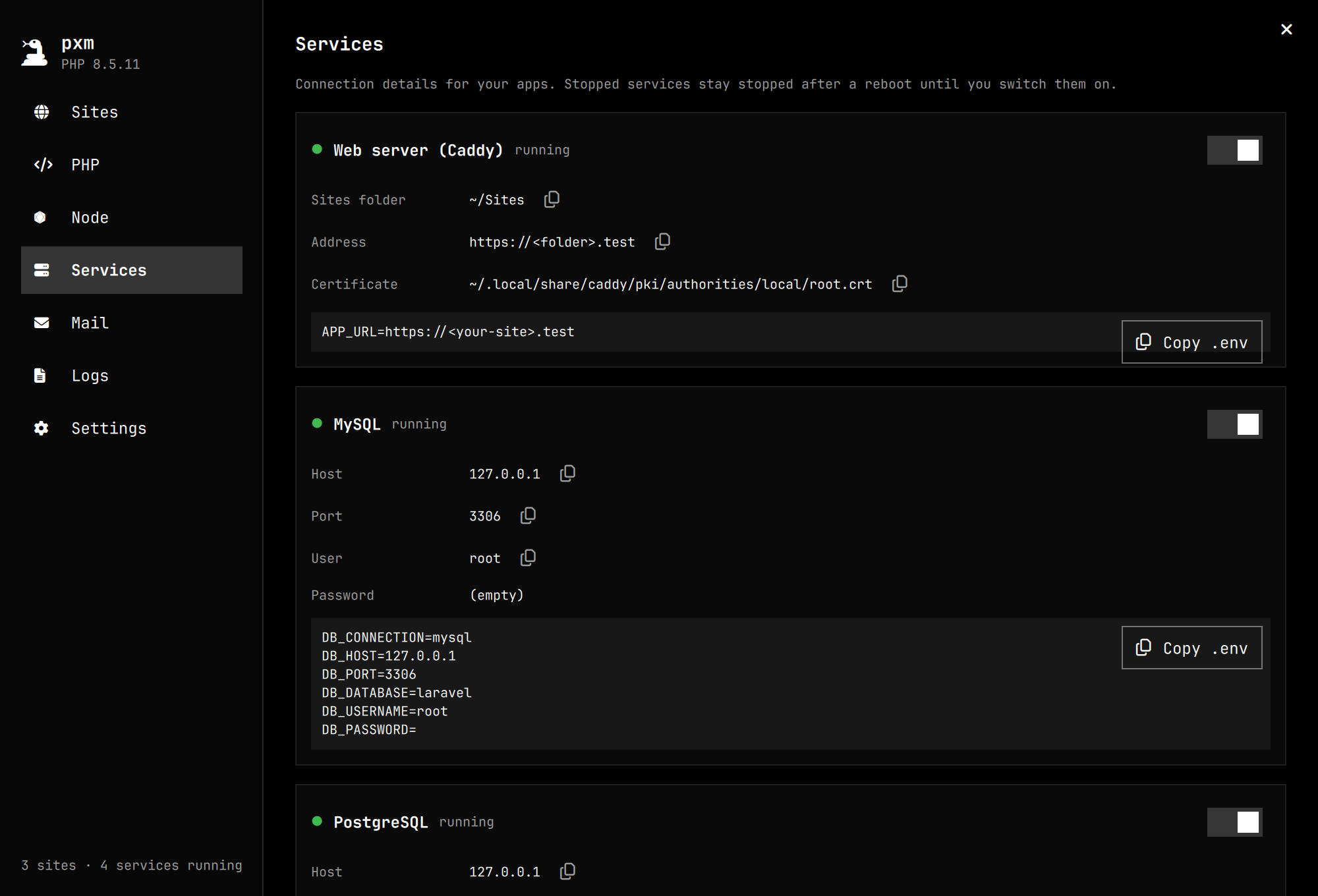Toggle the PostgreSQL service switch
Image resolution: width=1318 pixels, height=896 pixels.
[x=1235, y=822]
